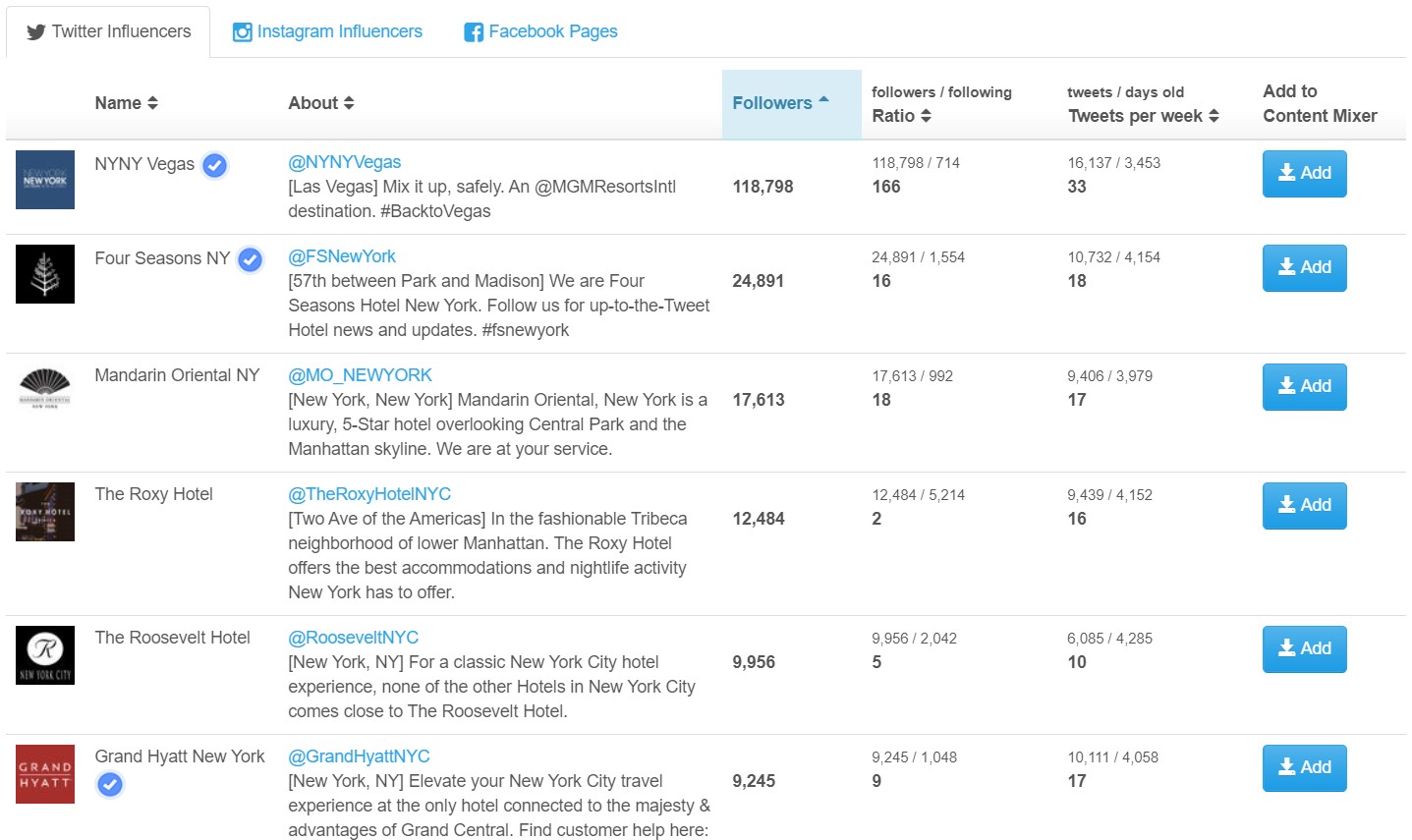Open the @RooseveltNYC handle link
Screen dimensions: 1412x840
(x=353, y=638)
